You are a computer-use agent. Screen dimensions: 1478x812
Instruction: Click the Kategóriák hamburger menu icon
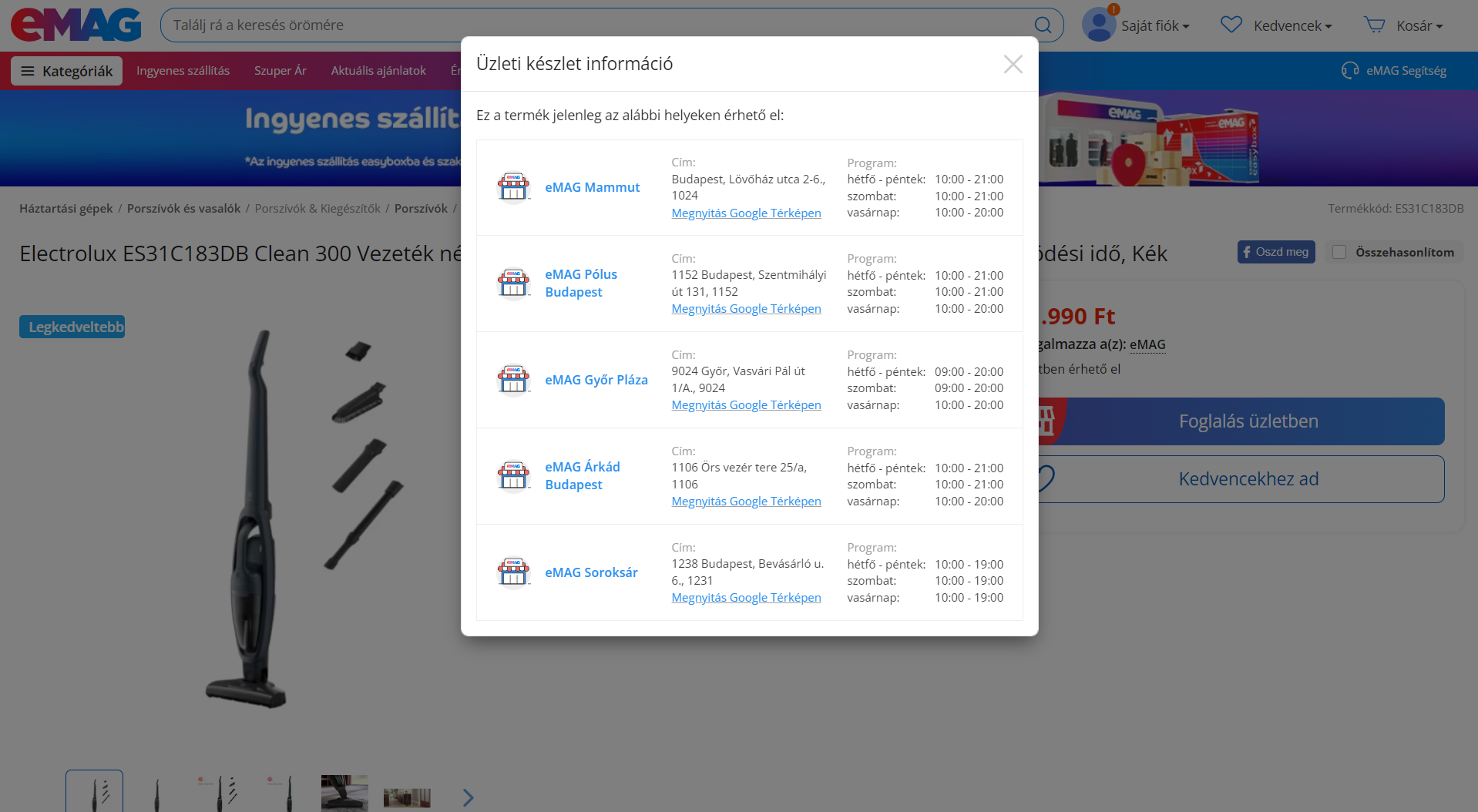click(x=28, y=71)
